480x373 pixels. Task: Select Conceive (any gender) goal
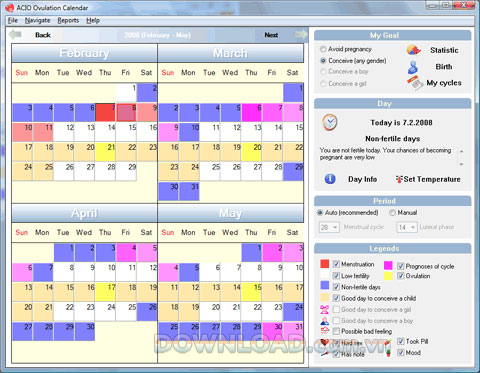click(323, 61)
